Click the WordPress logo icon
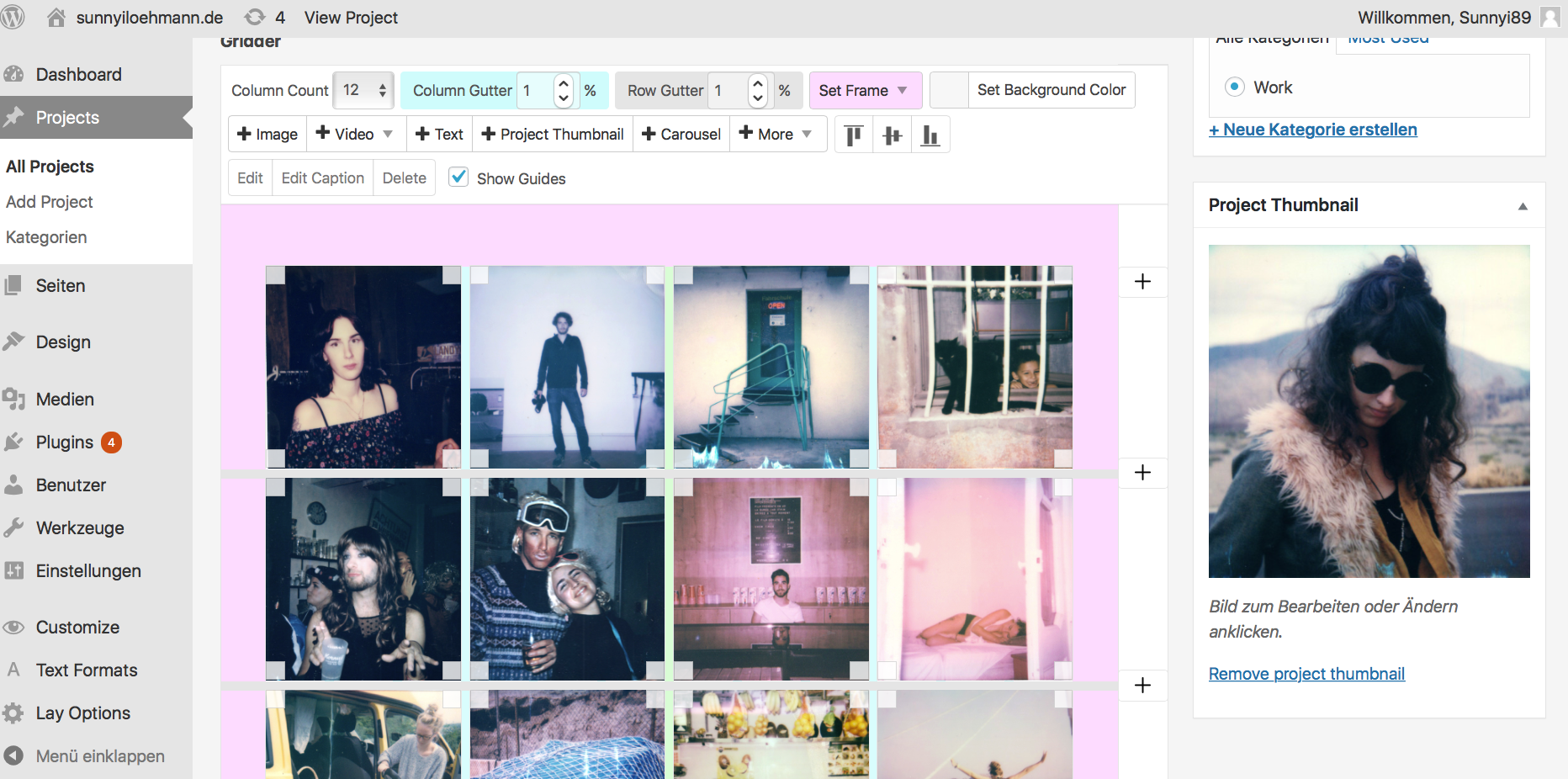Image resolution: width=1568 pixels, height=779 pixels. click(x=13, y=17)
